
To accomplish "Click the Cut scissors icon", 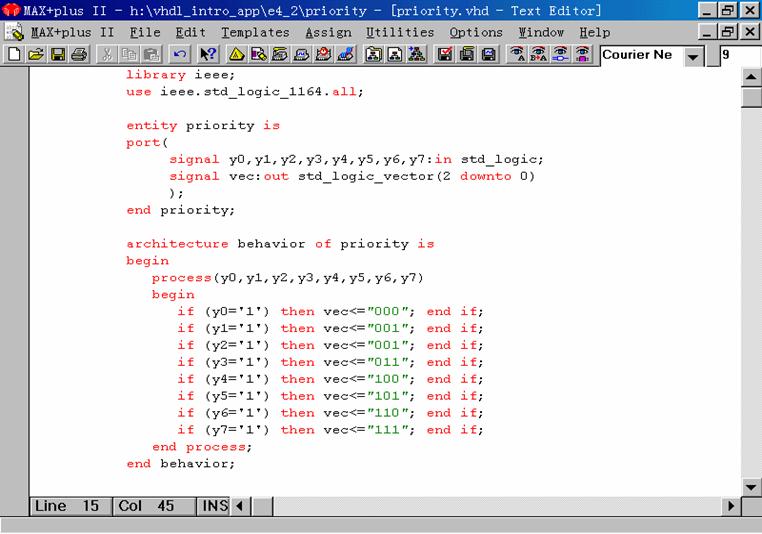I will click(x=106, y=54).
